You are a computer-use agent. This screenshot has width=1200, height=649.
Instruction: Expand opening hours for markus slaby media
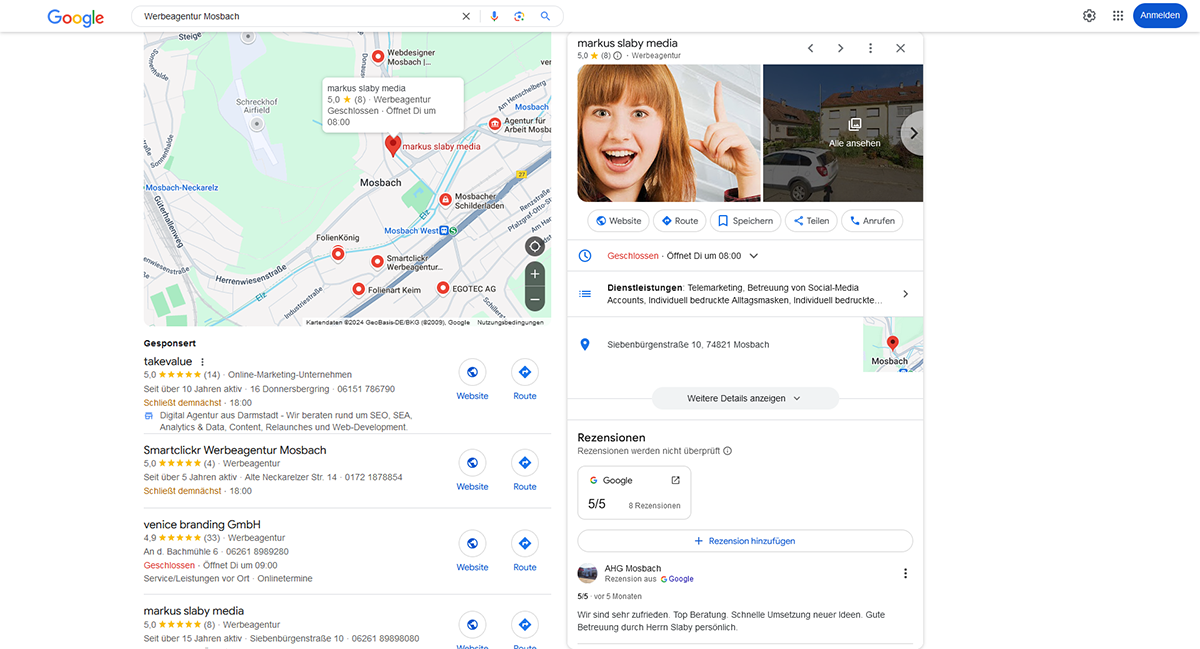(x=754, y=256)
